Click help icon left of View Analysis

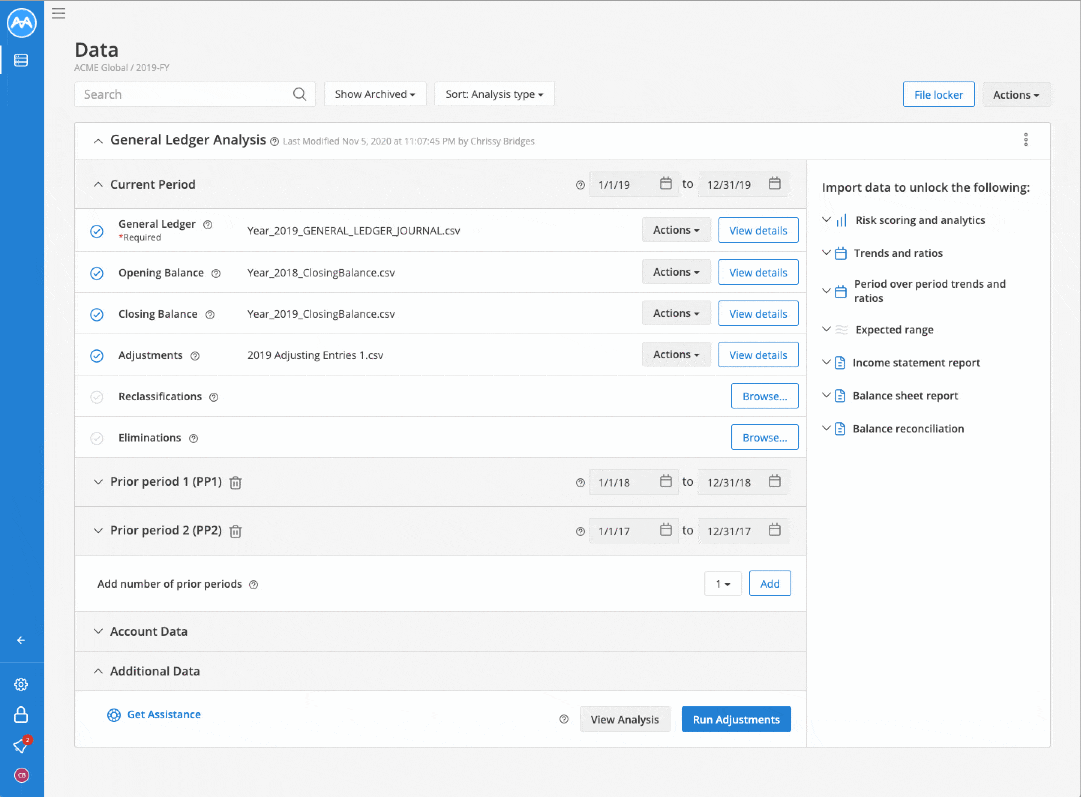564,719
